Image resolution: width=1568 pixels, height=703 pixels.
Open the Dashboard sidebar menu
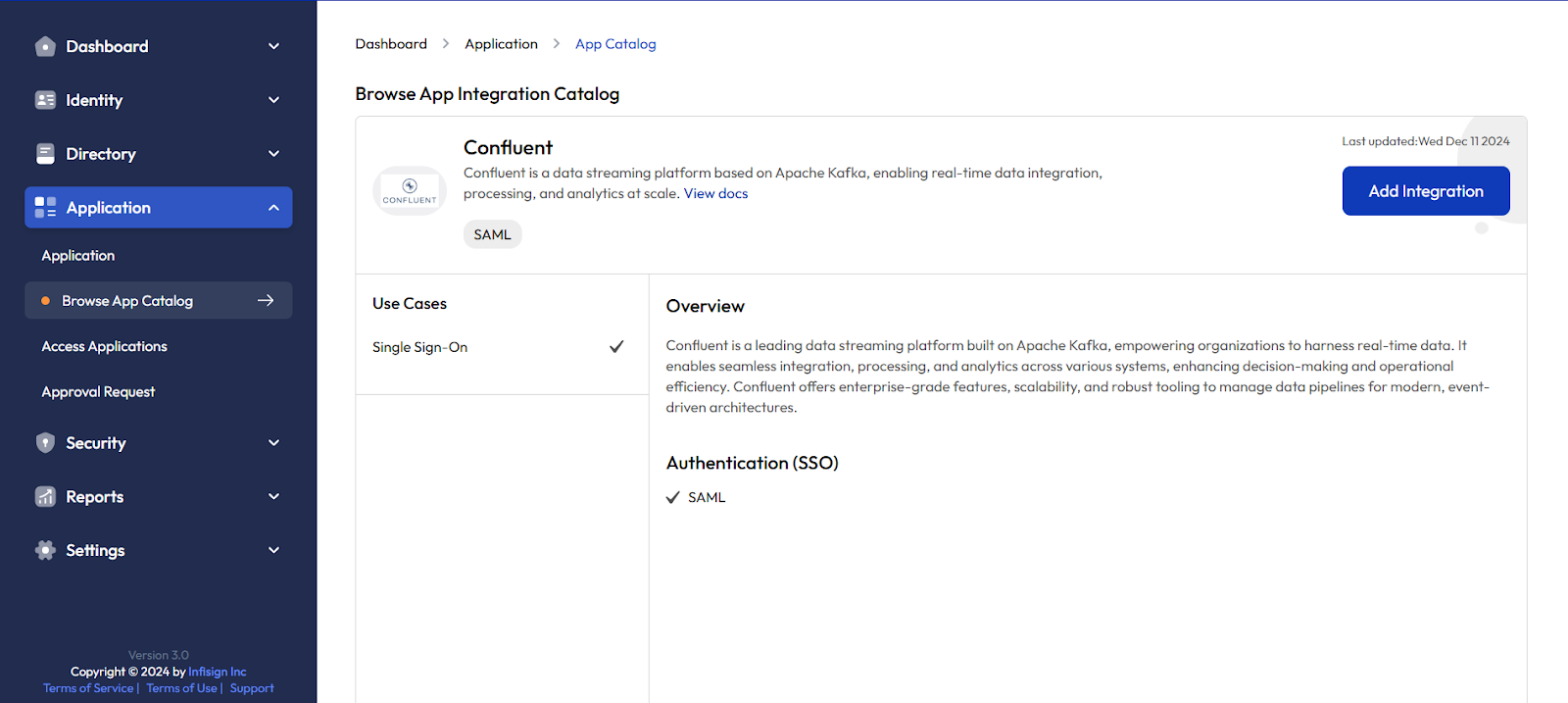[x=159, y=46]
